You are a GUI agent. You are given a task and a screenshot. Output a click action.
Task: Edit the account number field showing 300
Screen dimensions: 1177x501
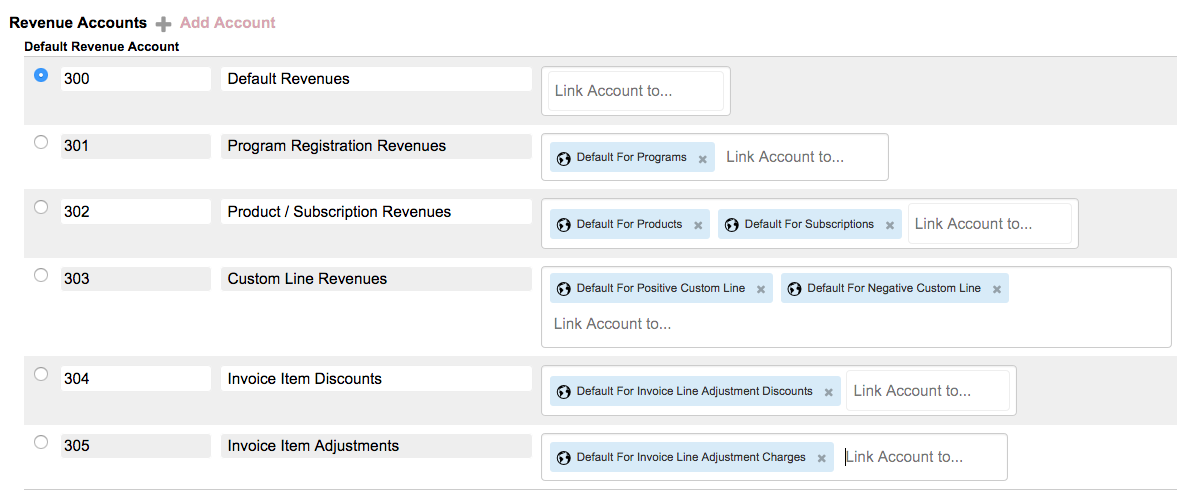136,79
